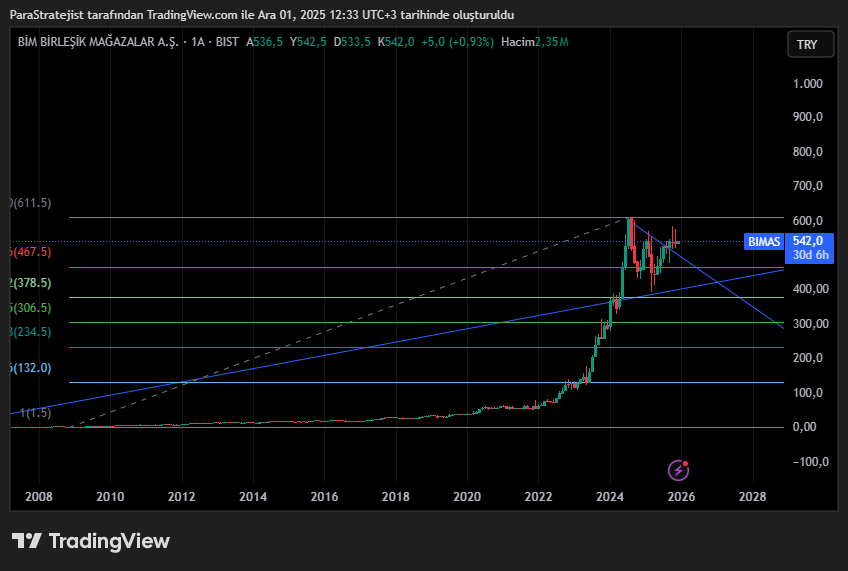848x571 pixels.
Task: Click the 800,0 price axis label
Action: coord(807,152)
